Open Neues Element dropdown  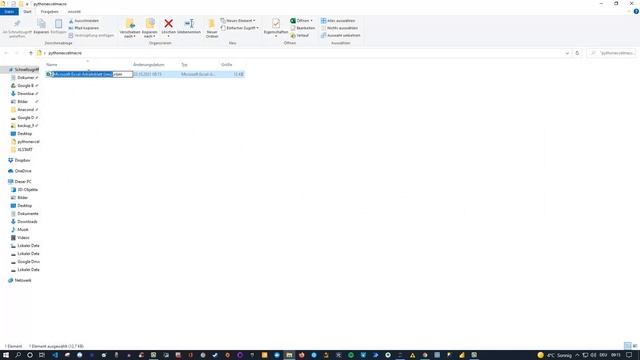[x=238, y=20]
